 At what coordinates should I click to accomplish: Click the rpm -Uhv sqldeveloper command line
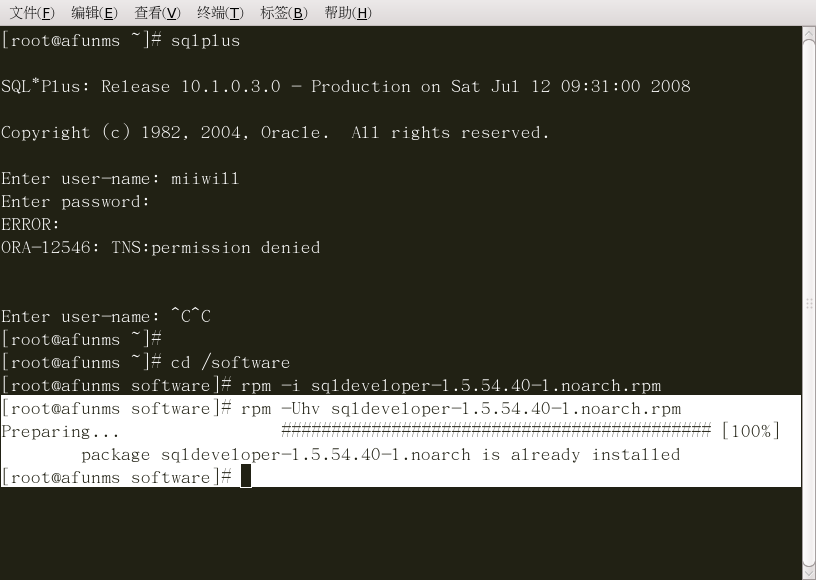pyautogui.click(x=461, y=409)
